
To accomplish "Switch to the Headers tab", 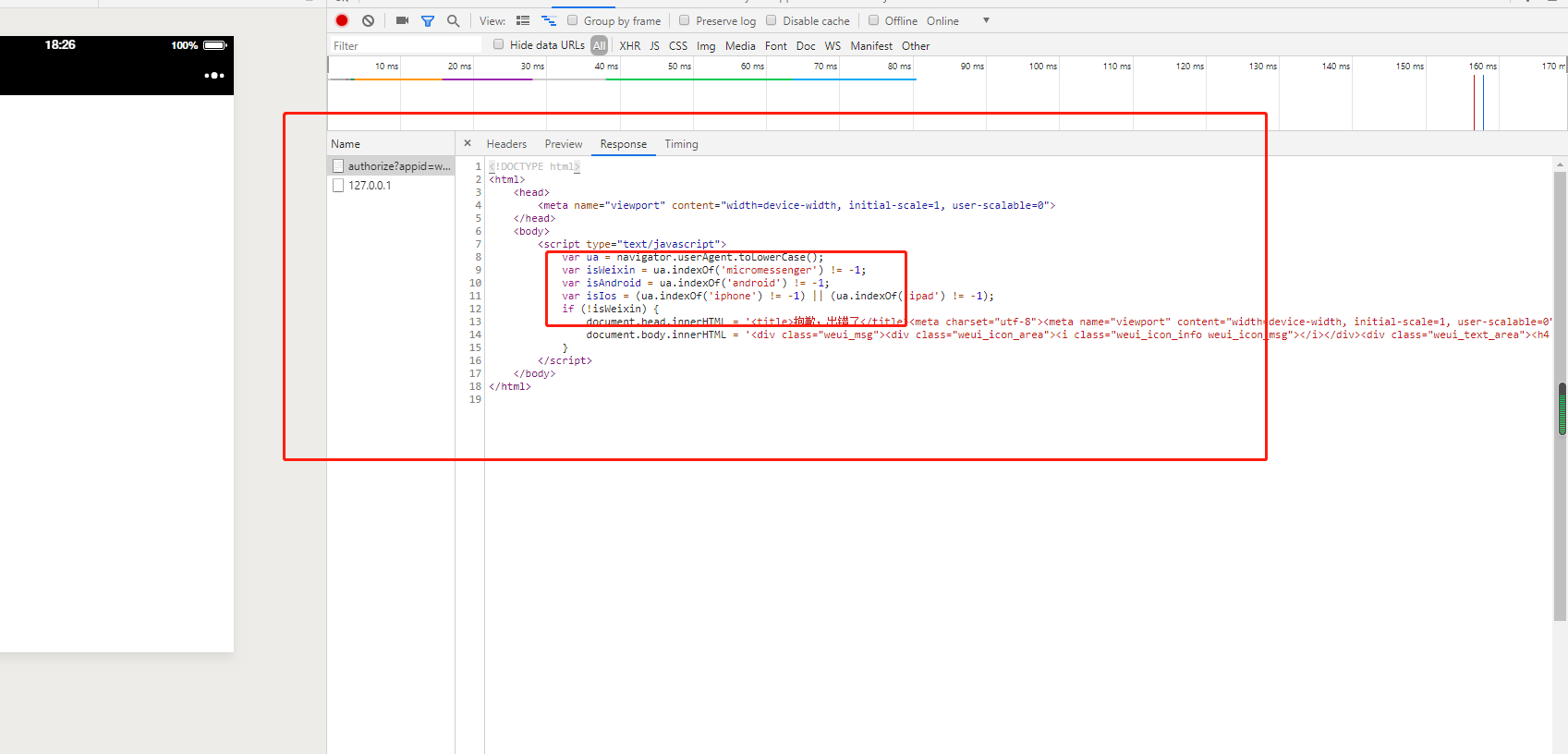I will [506, 144].
